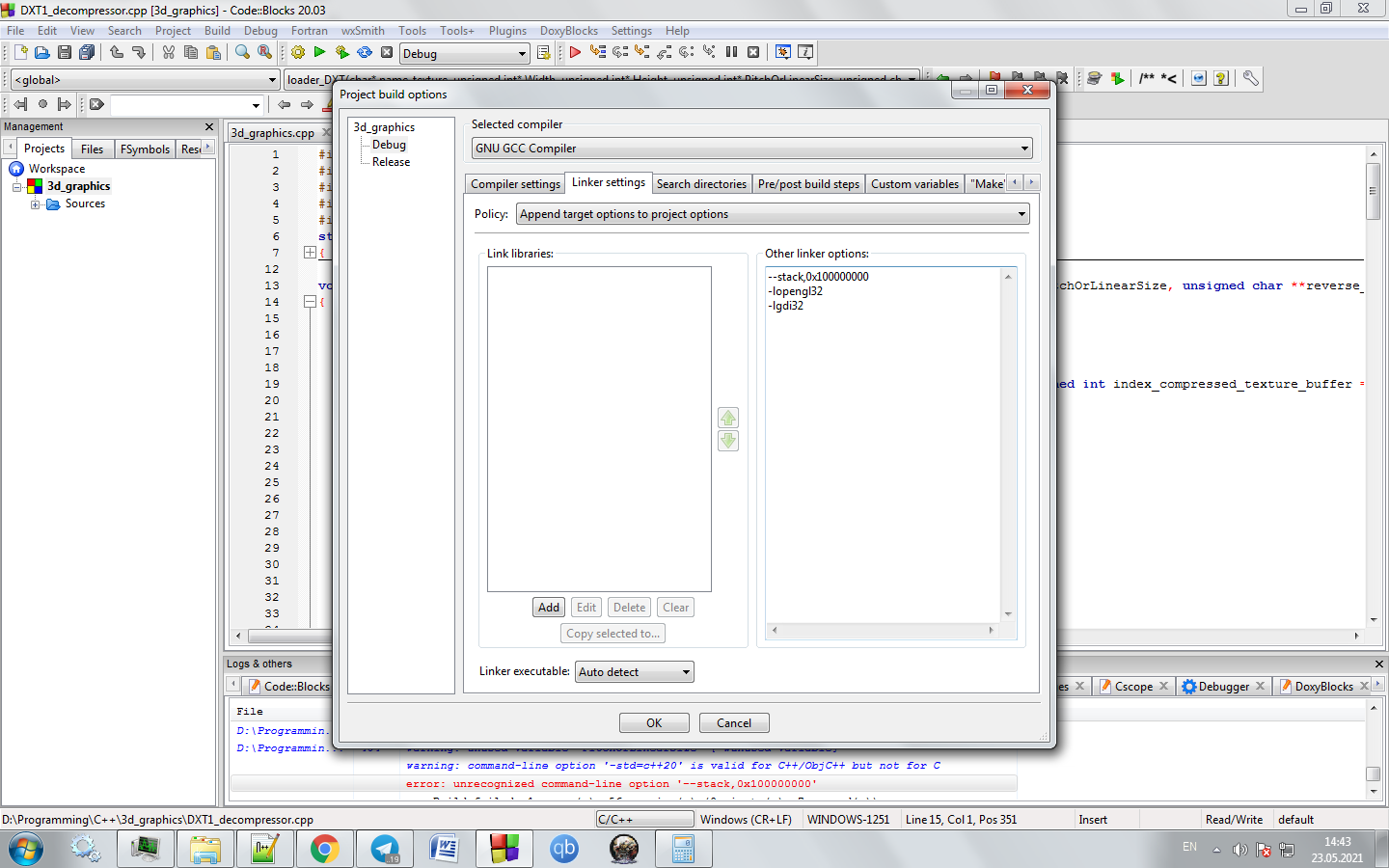Expand the code fold at line 7
1389x868 pixels.
(310, 253)
